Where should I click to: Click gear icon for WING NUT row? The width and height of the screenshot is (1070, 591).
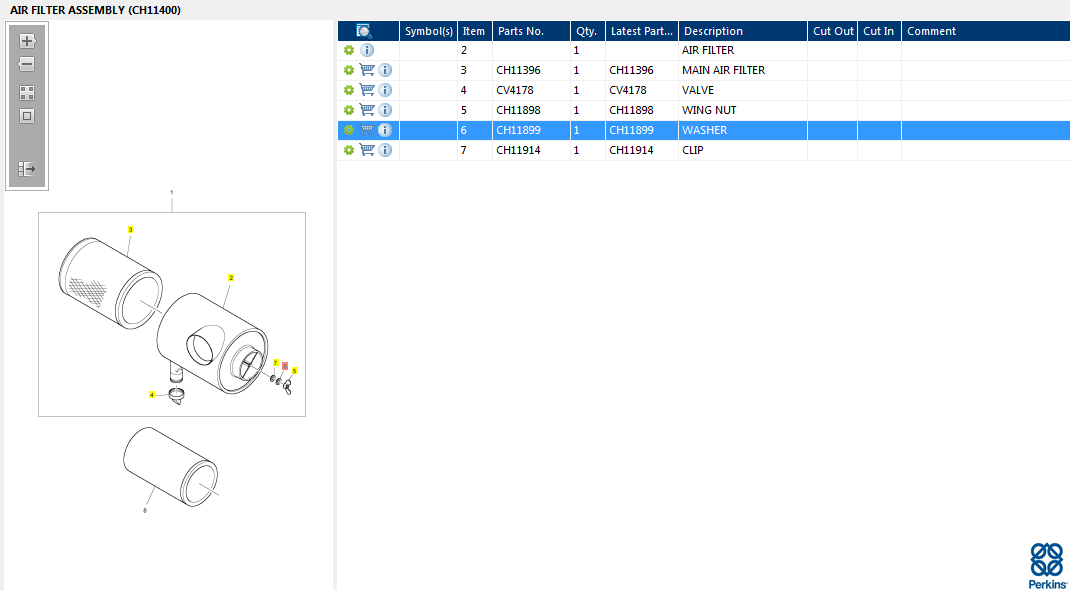click(349, 110)
